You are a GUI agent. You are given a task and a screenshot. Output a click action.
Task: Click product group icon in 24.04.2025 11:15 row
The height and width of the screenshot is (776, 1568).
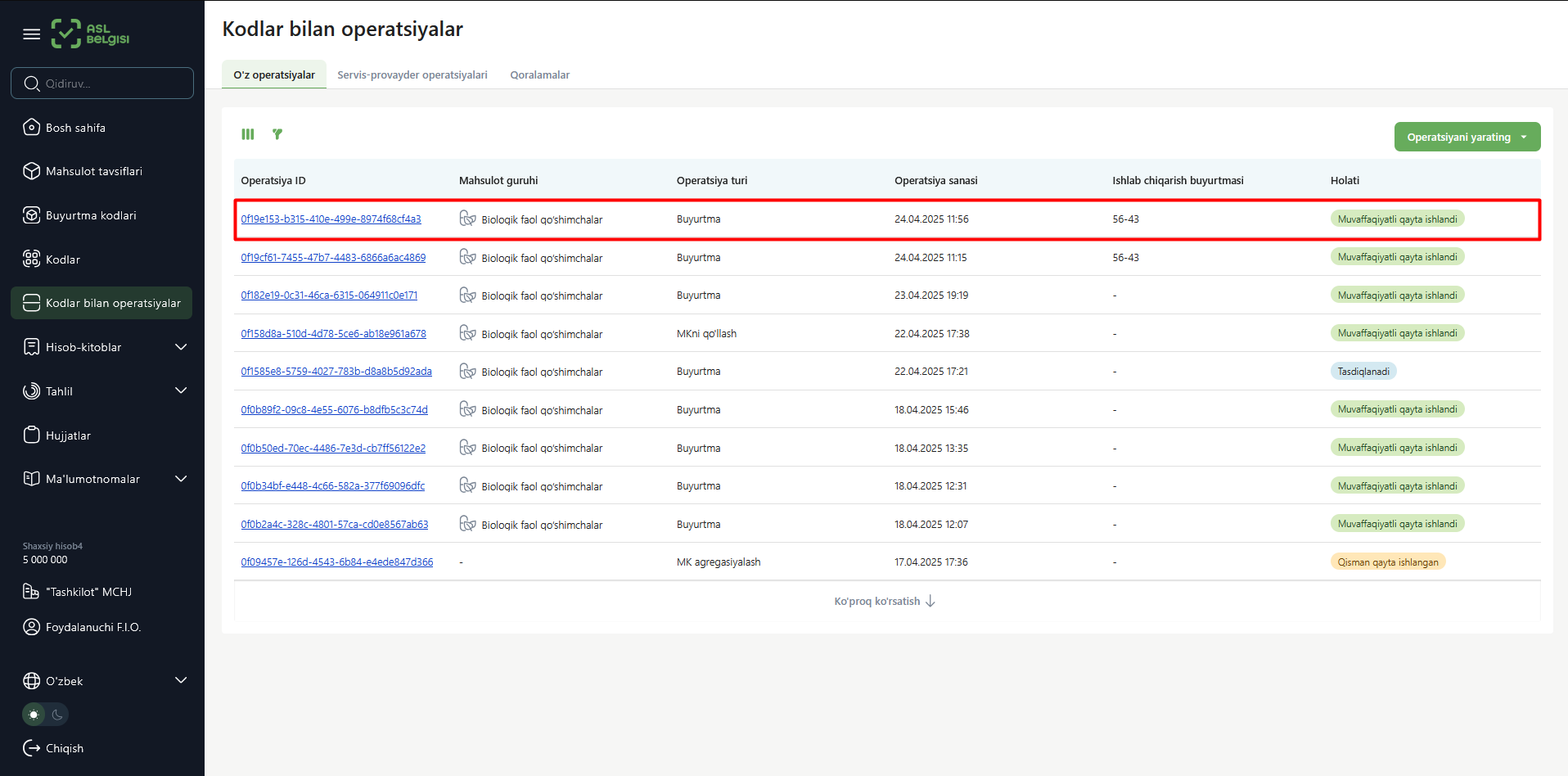(x=467, y=257)
